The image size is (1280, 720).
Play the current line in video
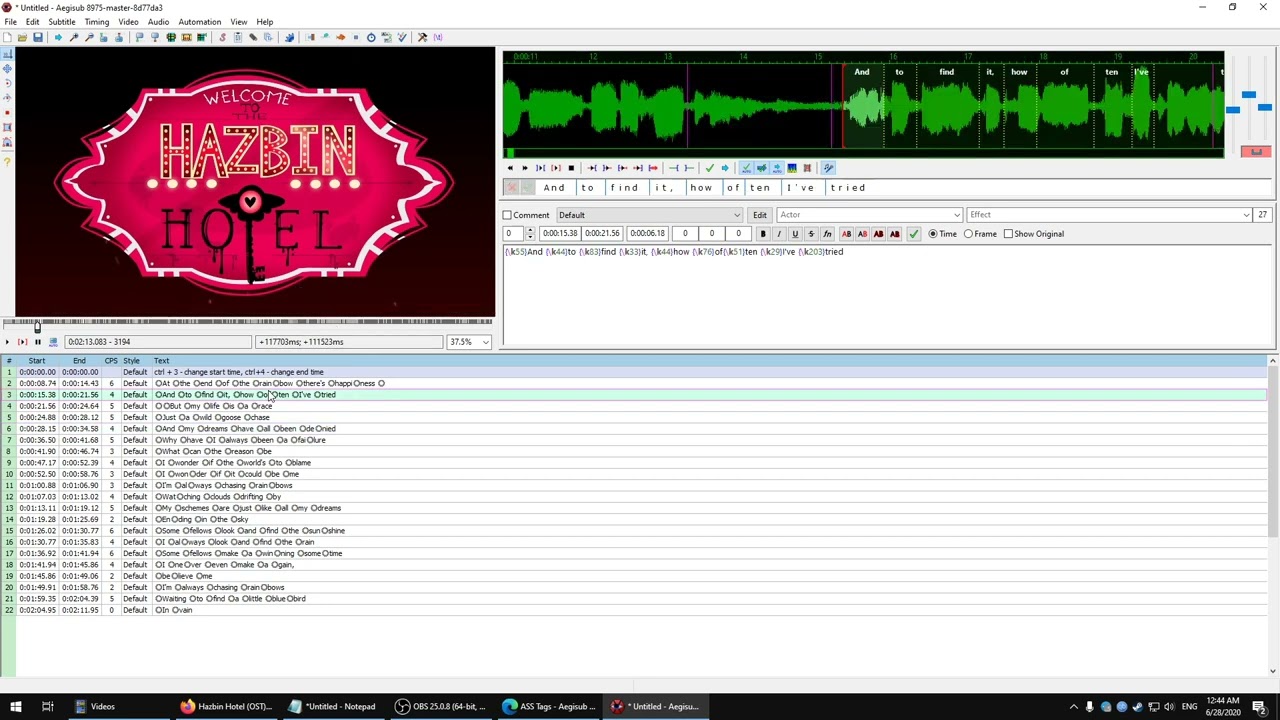click(x=22, y=342)
